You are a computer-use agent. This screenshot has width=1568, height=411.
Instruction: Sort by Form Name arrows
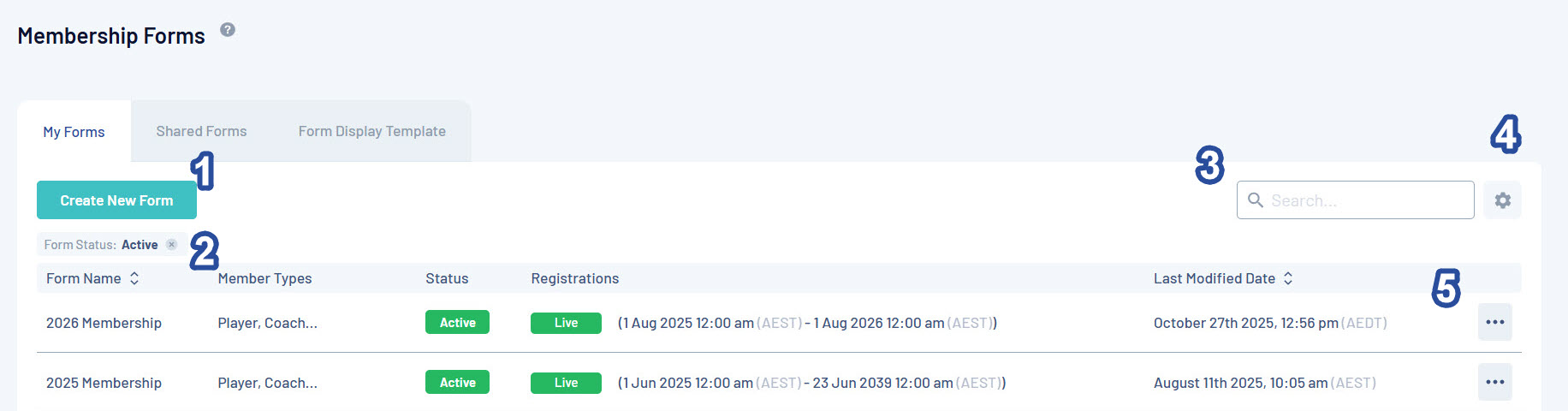click(x=134, y=278)
